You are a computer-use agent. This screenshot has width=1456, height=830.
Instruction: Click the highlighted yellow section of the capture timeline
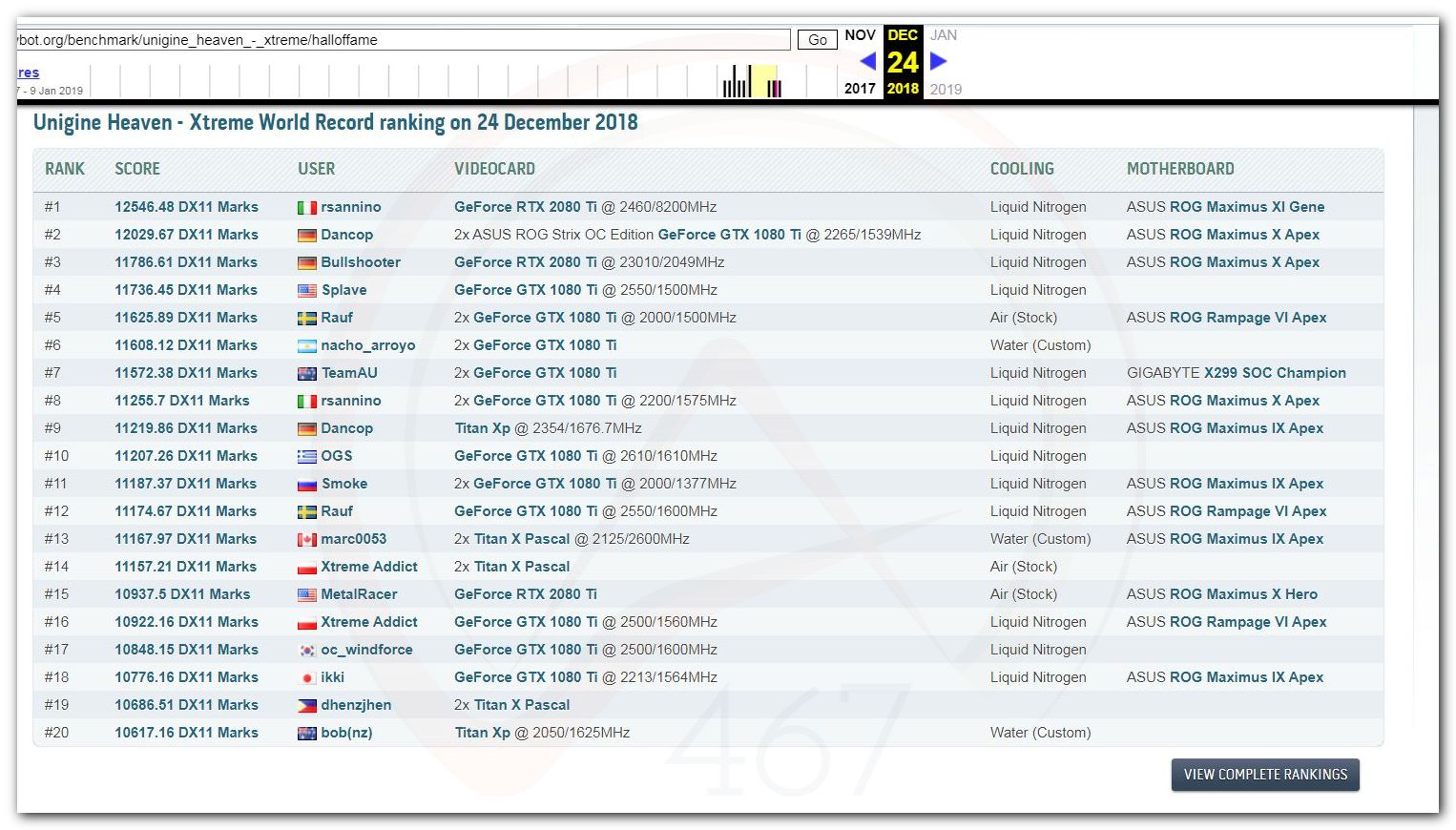(x=765, y=81)
